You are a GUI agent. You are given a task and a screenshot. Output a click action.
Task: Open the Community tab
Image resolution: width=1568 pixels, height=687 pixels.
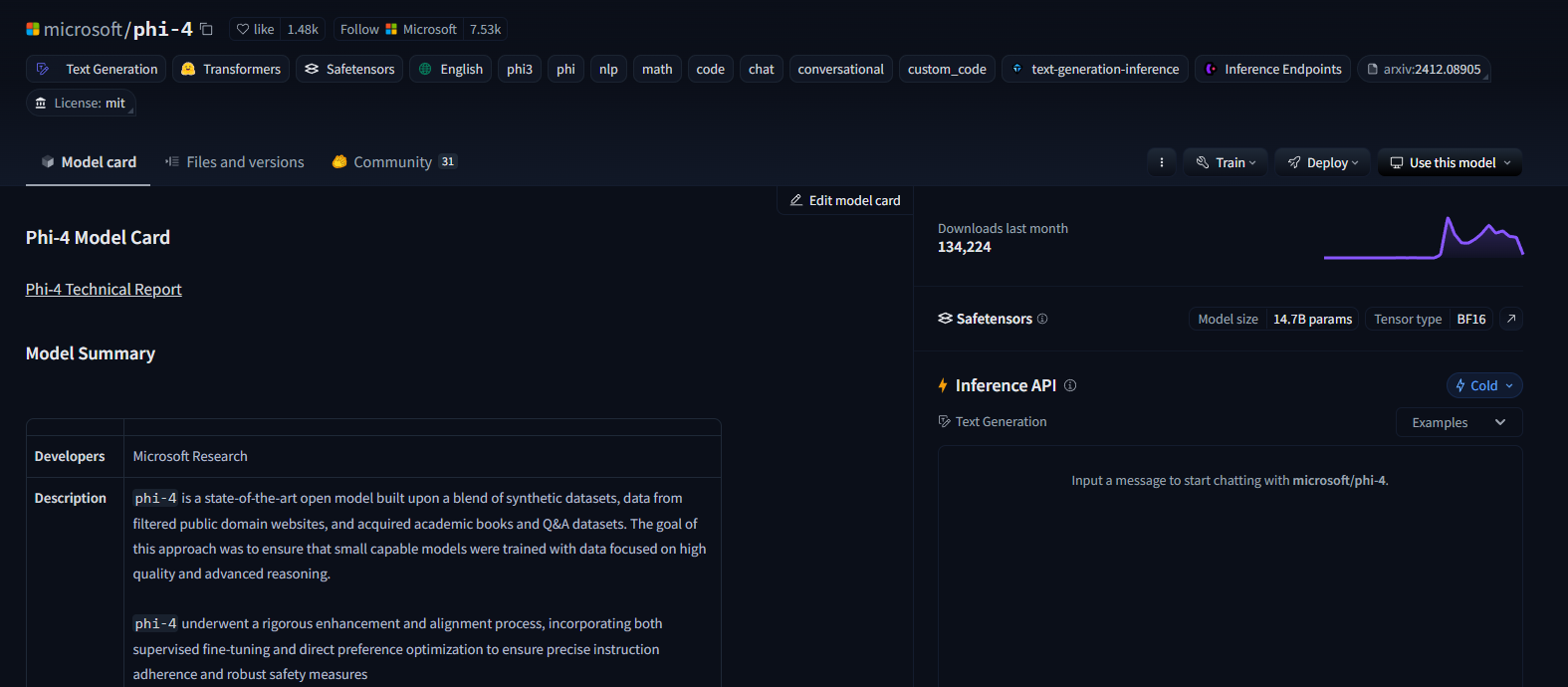click(x=393, y=162)
